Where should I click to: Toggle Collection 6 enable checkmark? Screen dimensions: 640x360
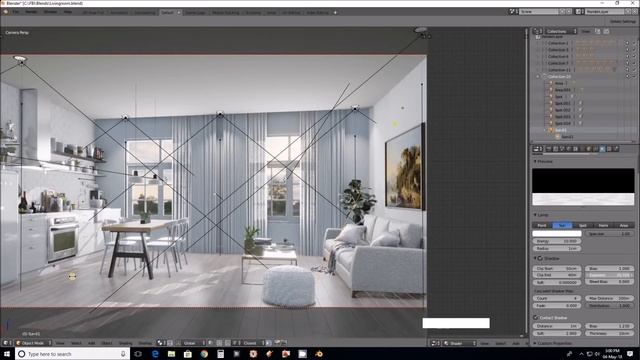(x=634, y=57)
